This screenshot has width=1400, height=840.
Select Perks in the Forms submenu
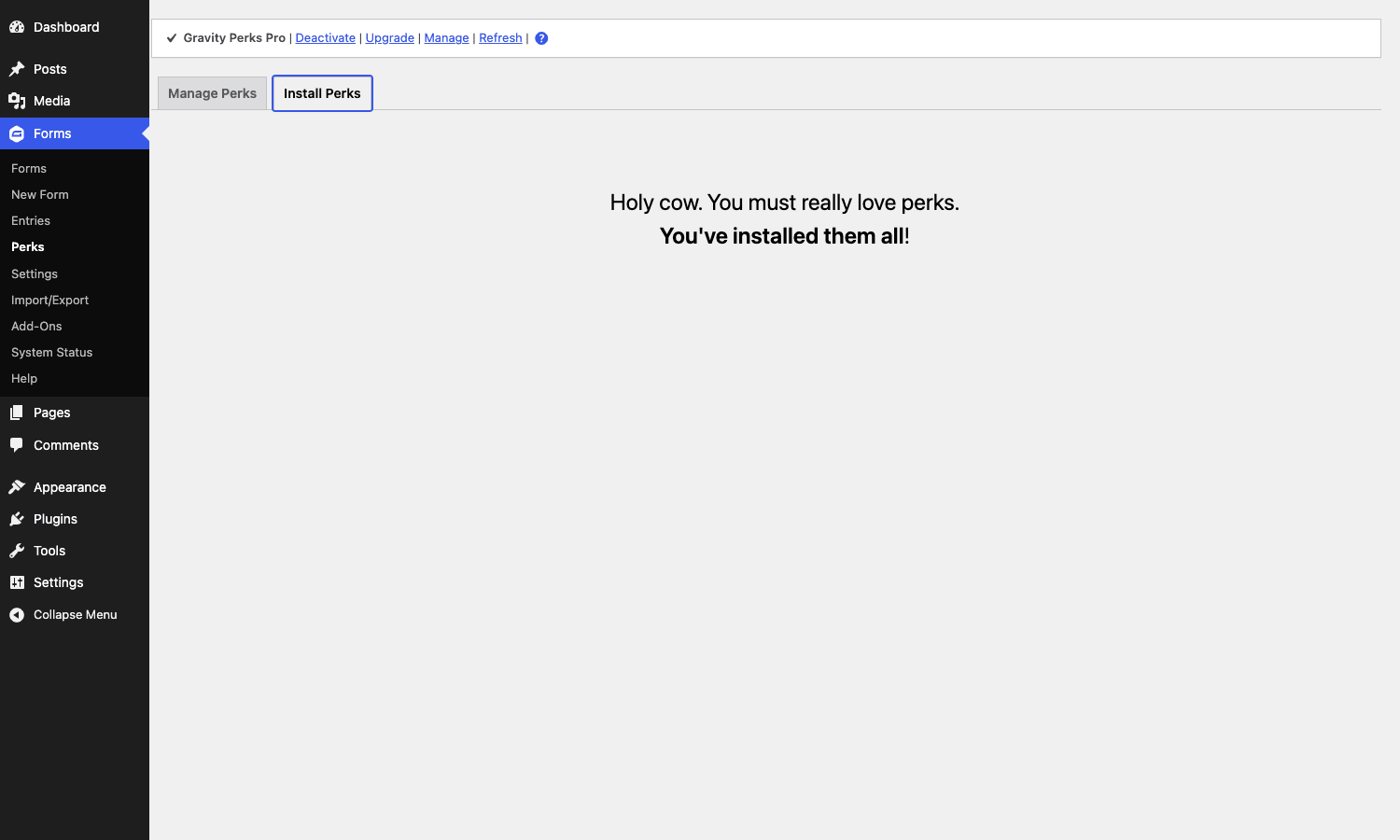[28, 246]
